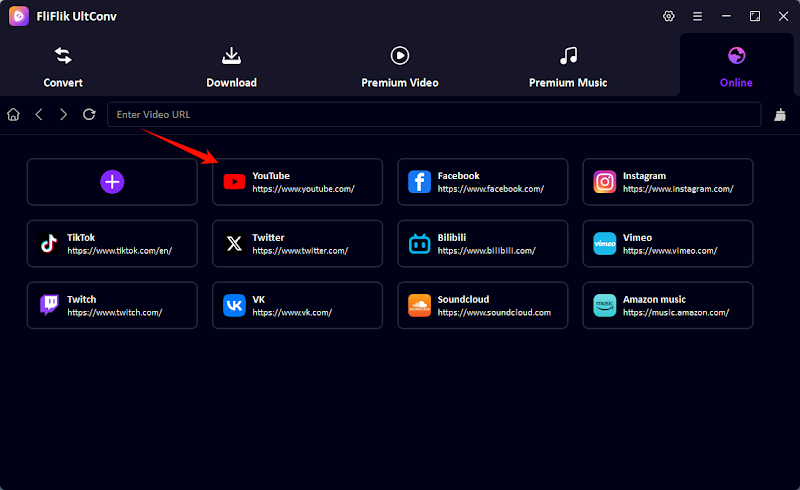Open the hamburger menu in title bar

coord(697,16)
